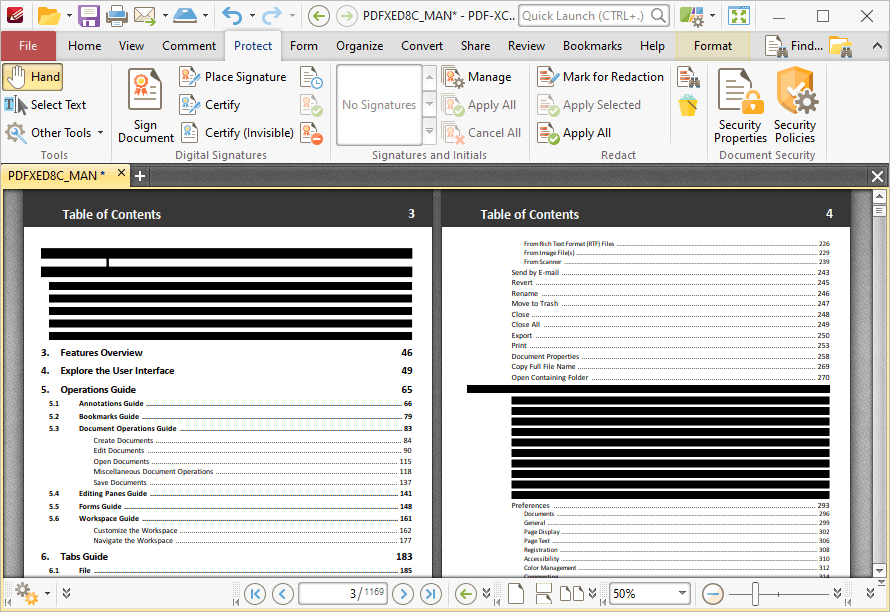Screen dimensions: 890x612
Task: Go to next page button
Action: pyautogui.click(x=403, y=594)
